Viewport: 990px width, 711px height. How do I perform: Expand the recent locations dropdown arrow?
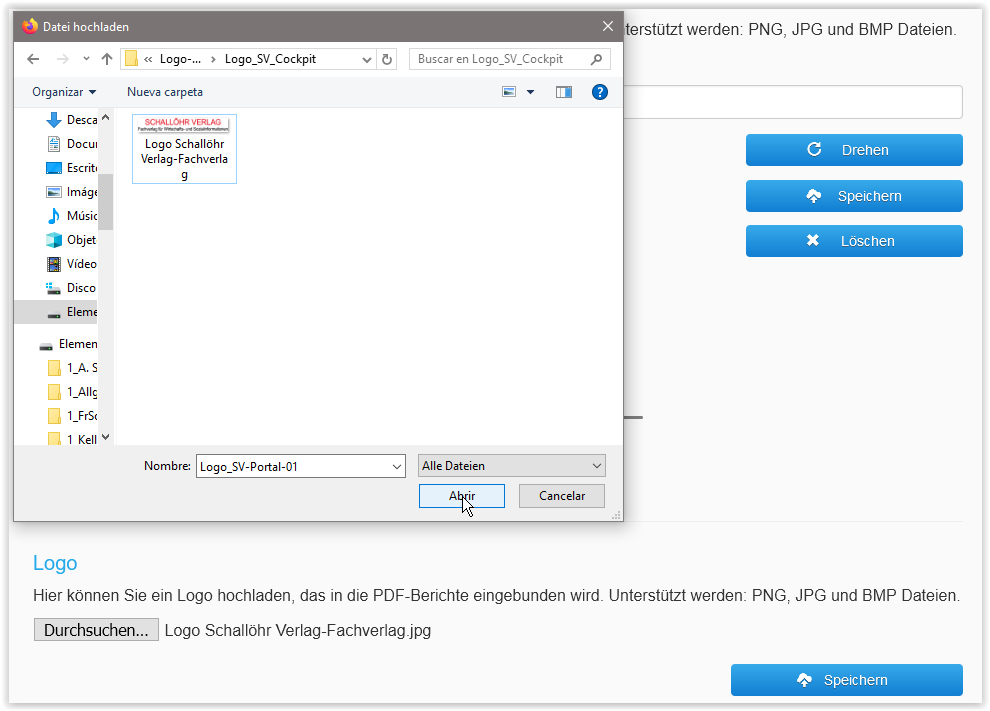click(86, 59)
